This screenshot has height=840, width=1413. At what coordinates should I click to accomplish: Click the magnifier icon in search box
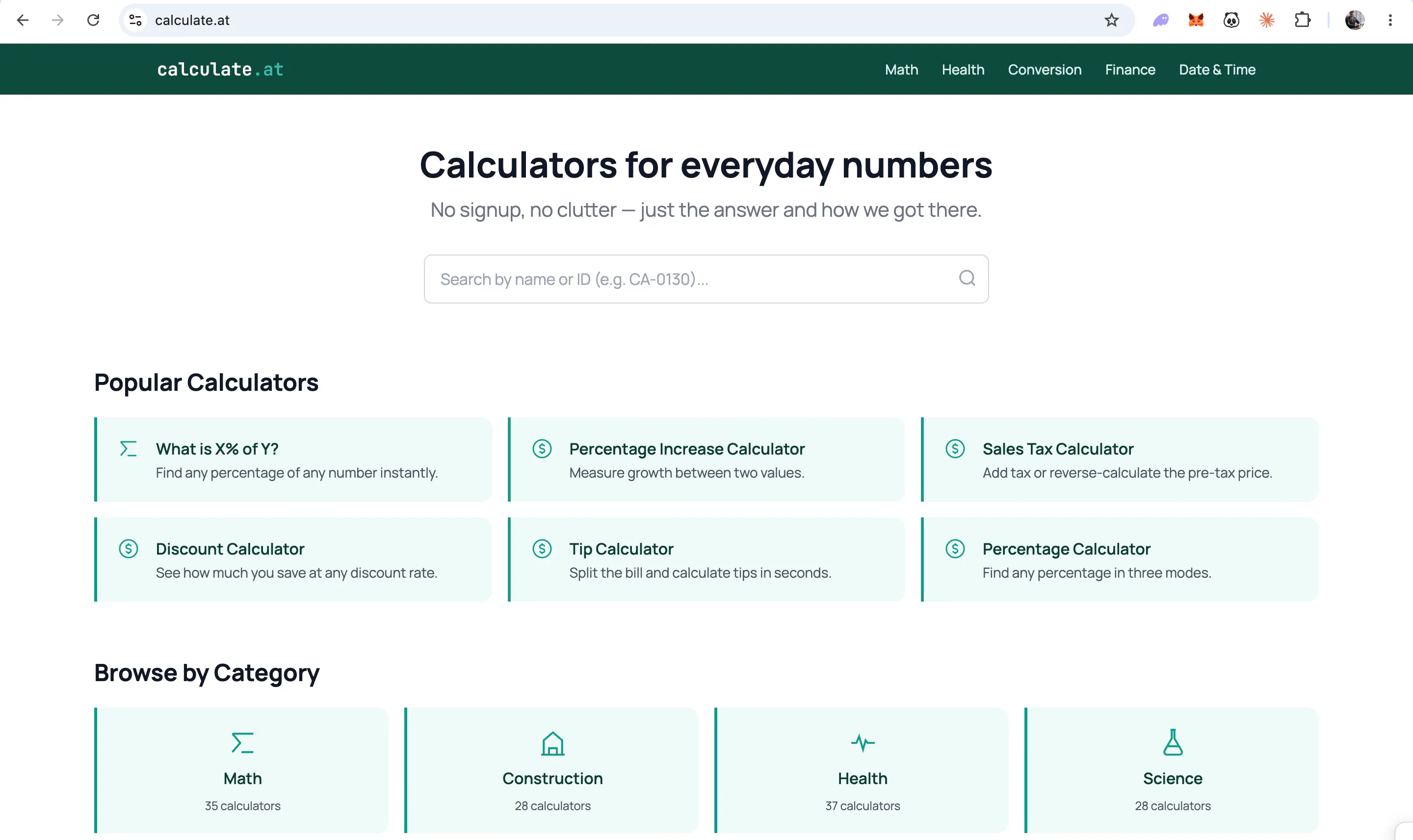pyautogui.click(x=968, y=278)
